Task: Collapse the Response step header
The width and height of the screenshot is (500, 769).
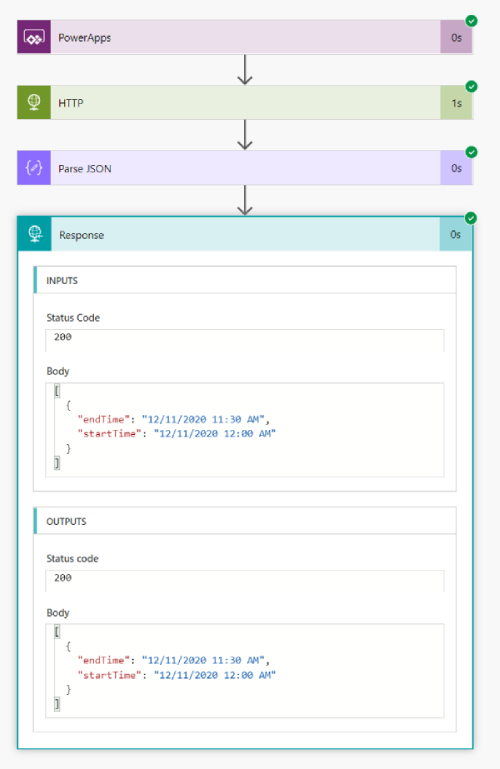Action: tap(245, 234)
